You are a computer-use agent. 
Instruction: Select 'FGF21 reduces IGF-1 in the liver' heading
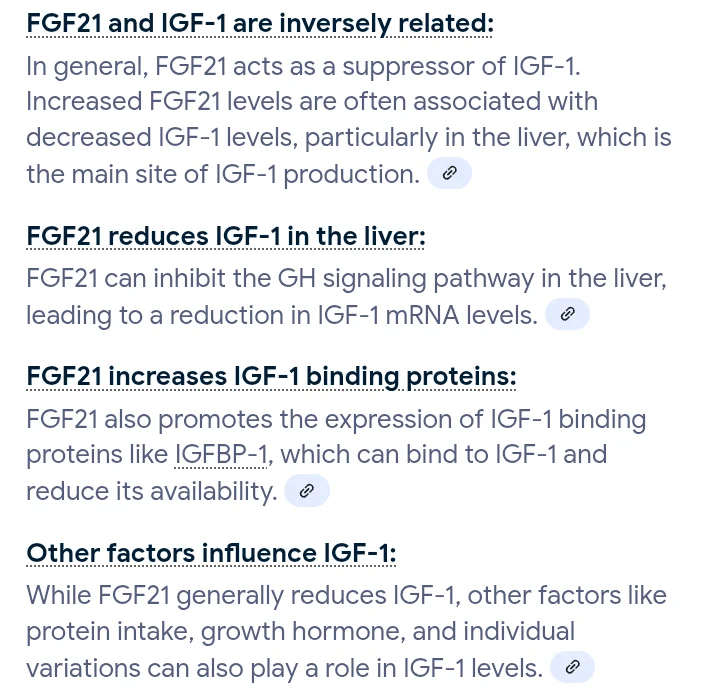(x=226, y=236)
